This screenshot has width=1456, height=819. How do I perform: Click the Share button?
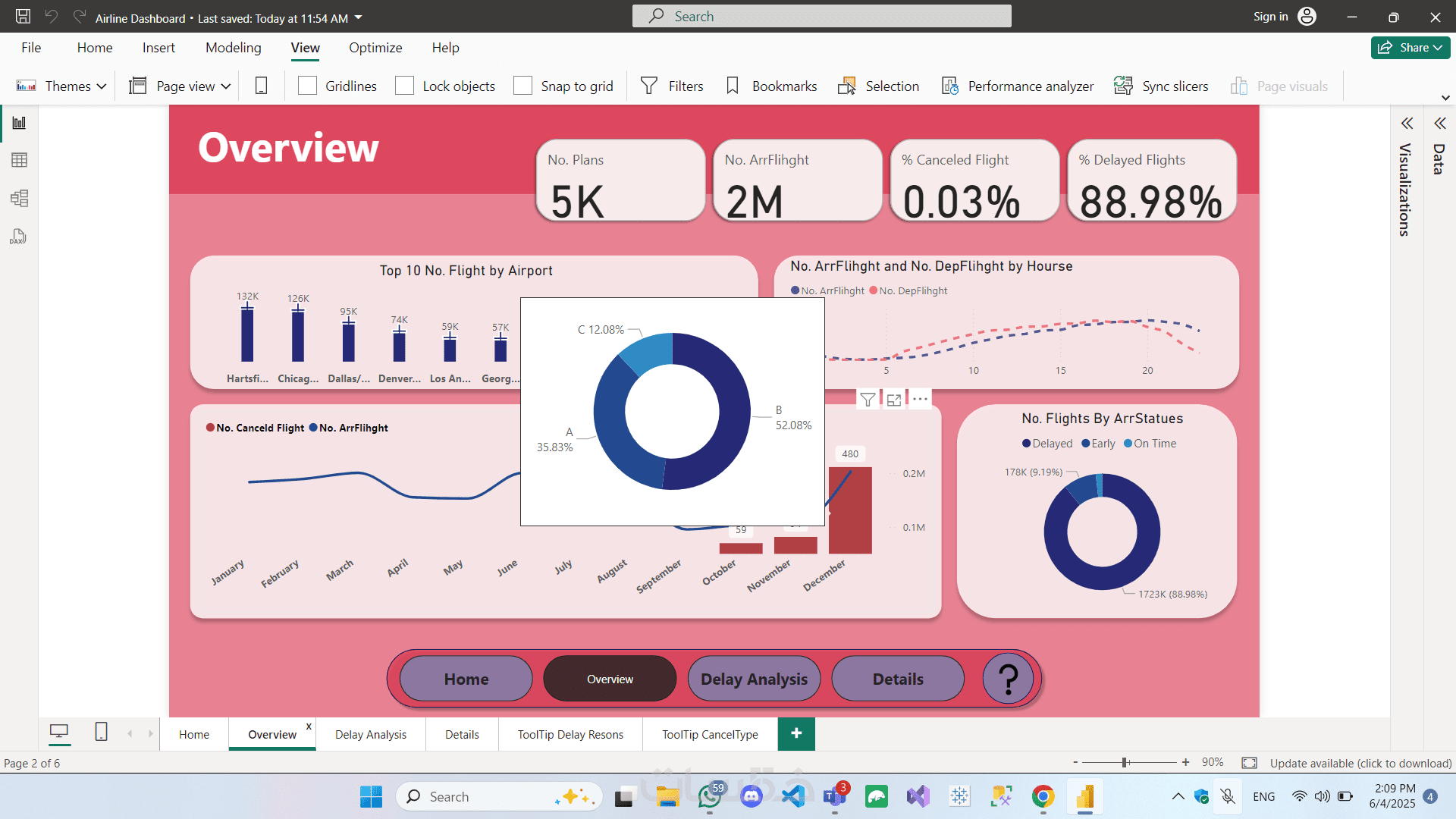(1410, 48)
